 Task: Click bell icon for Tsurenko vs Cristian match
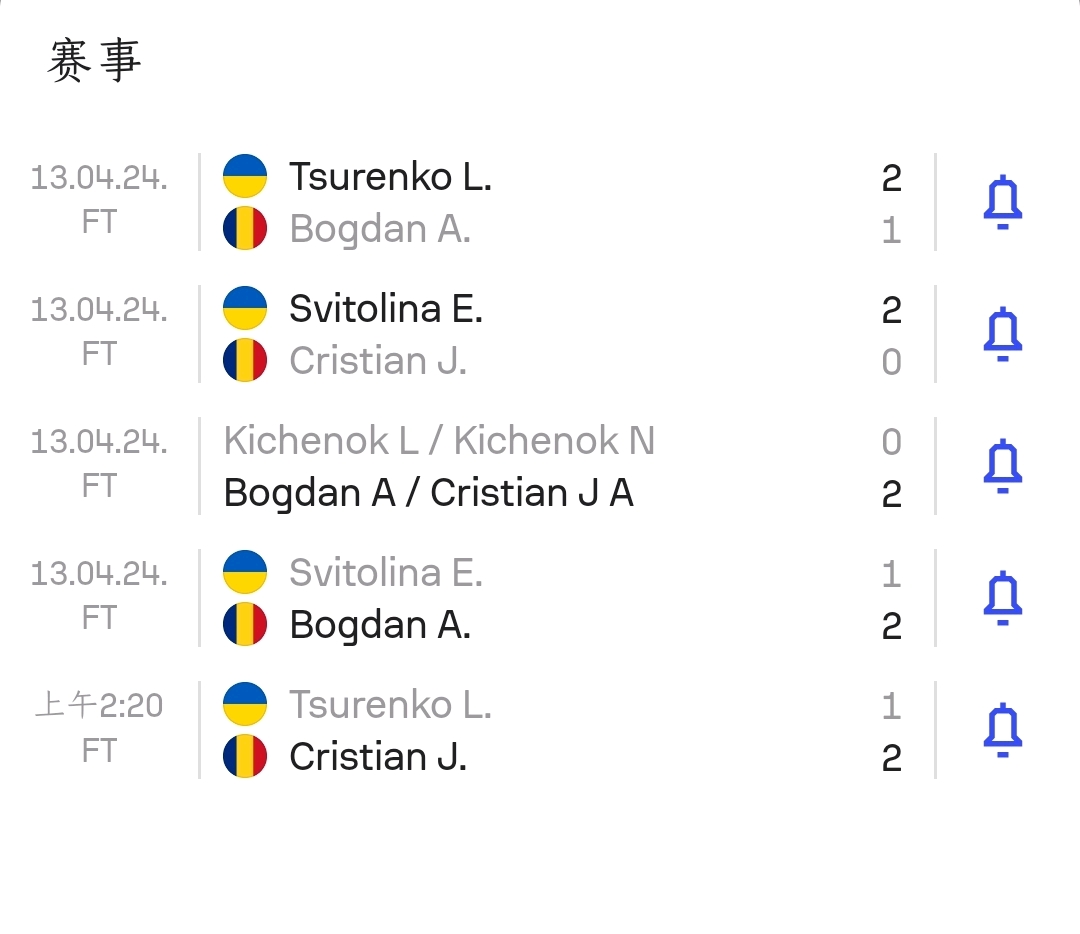pos(1002,730)
